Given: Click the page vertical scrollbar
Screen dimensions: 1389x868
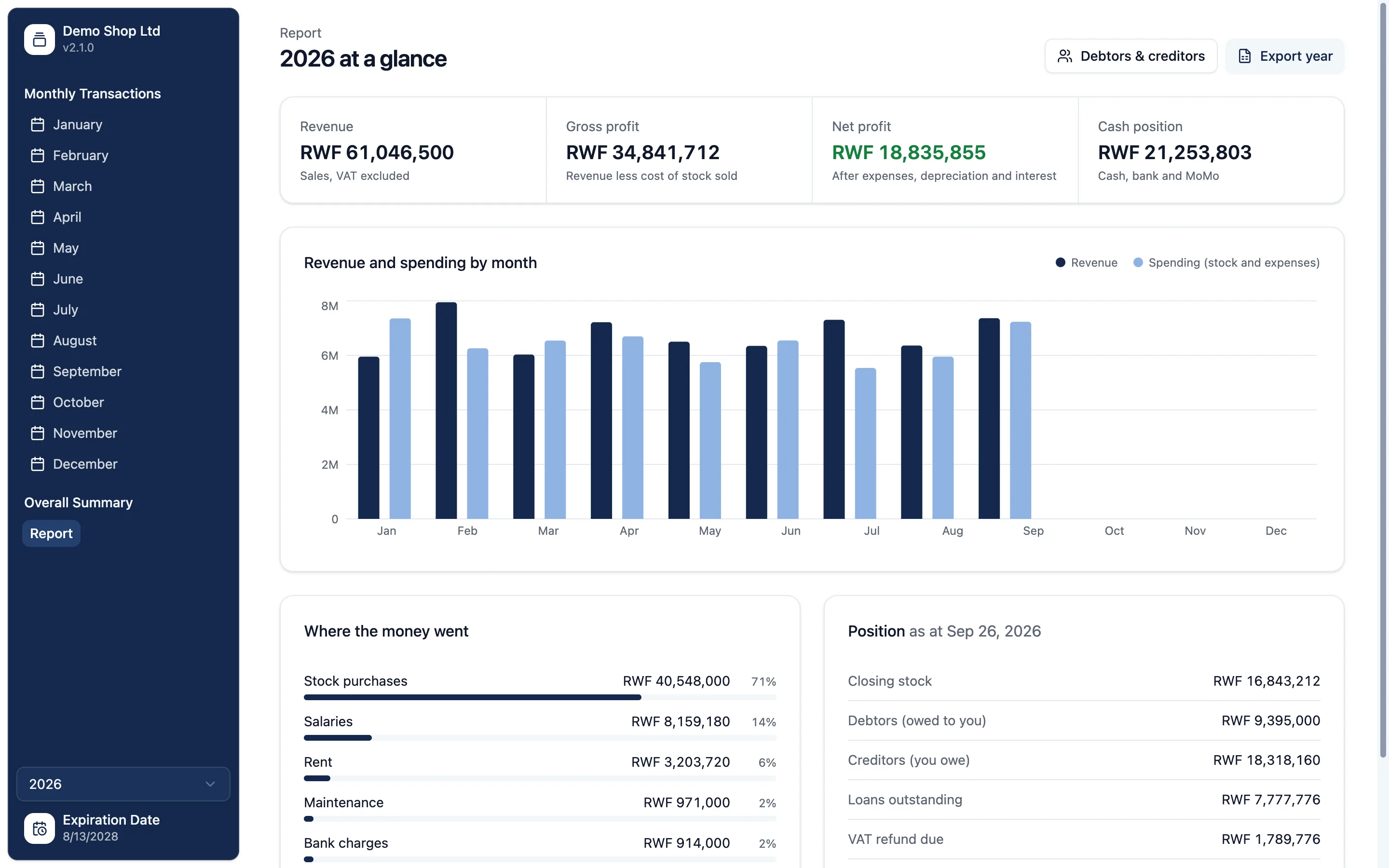Looking at the screenshot, I should click(1383, 379).
